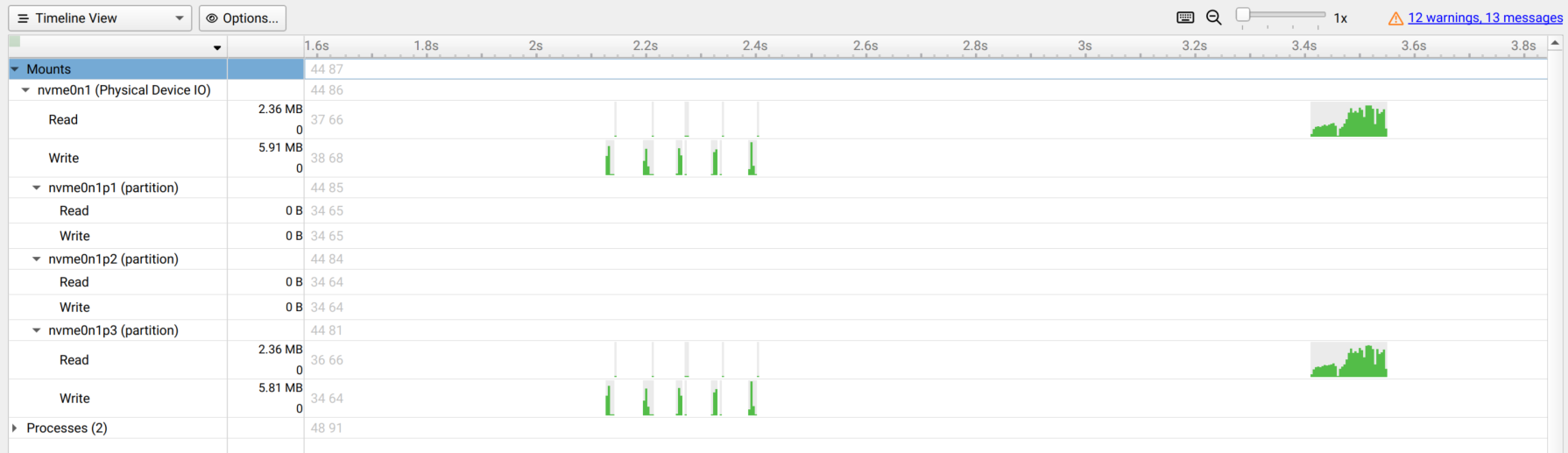Click the 3.4s mark on time ruler
This screenshot has height=453, width=1568.
1304,46
